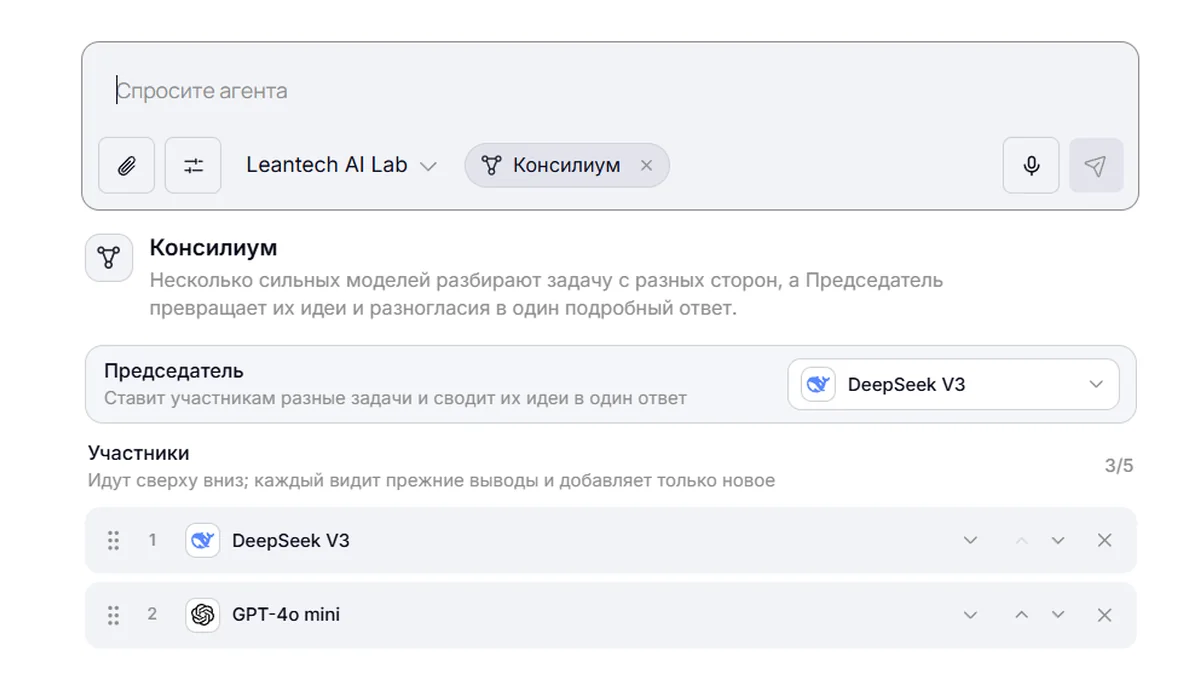Click the 3/5 participants counter
This screenshot has height=679, width=1200.
tap(1119, 466)
